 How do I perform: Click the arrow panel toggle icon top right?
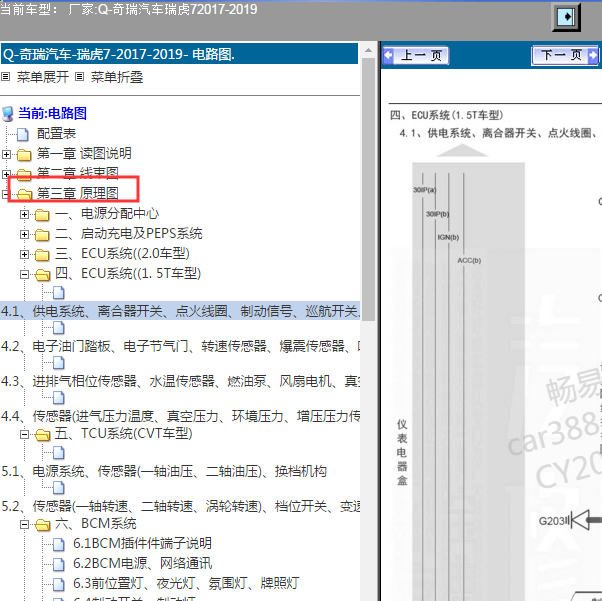566,17
